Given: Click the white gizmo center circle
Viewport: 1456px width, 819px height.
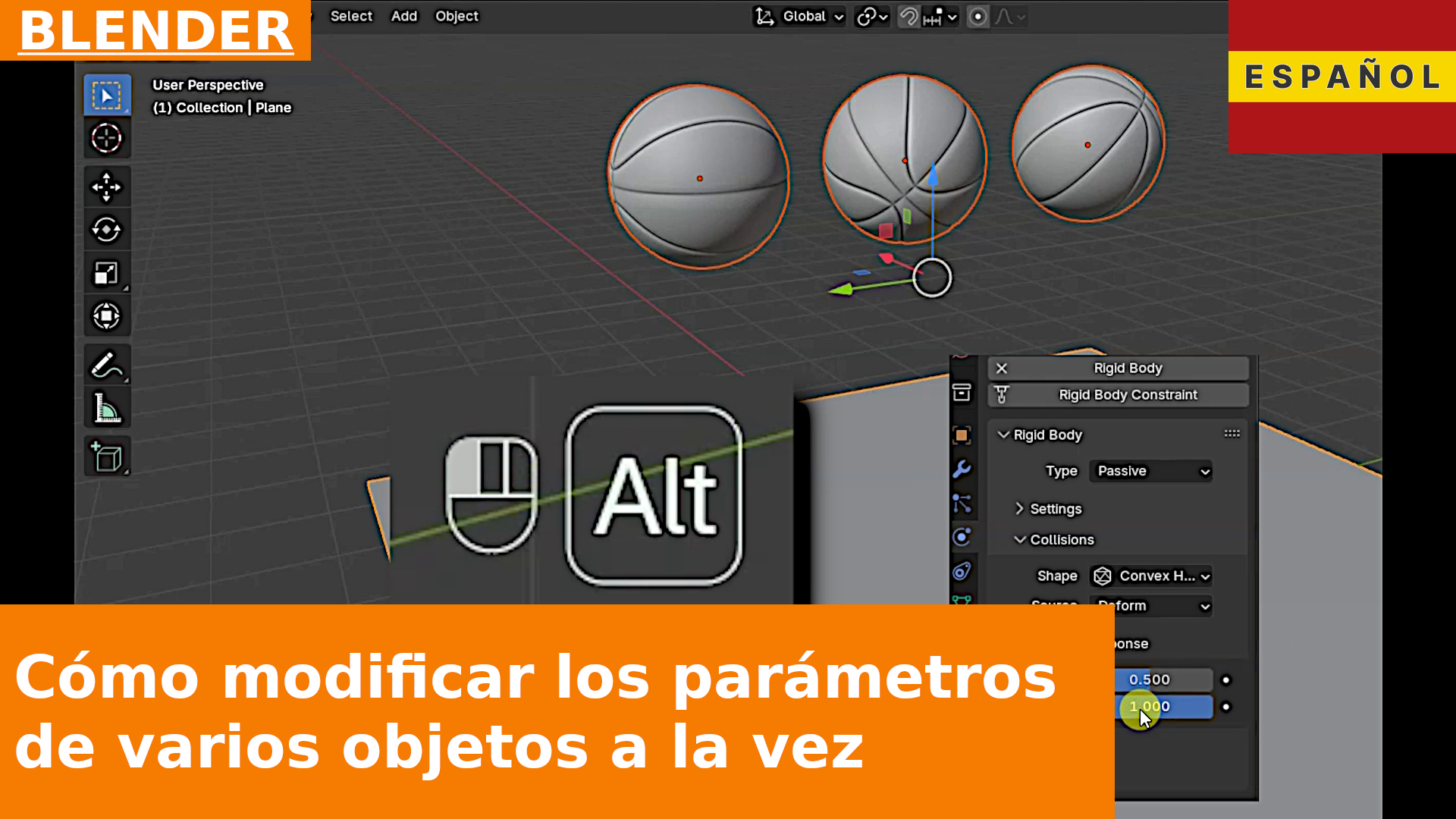Looking at the screenshot, I should [x=932, y=278].
